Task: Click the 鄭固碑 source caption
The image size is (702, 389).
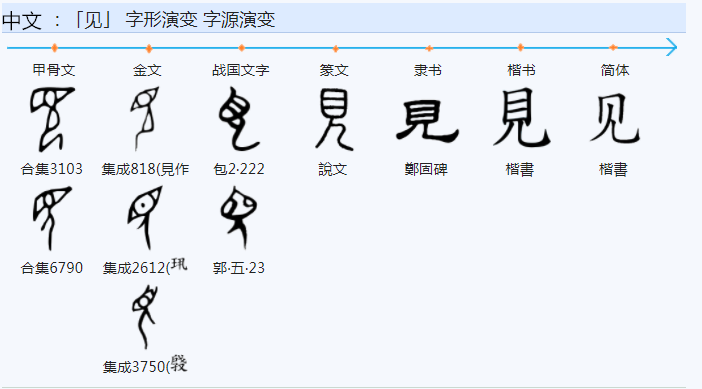Action: 426,169
